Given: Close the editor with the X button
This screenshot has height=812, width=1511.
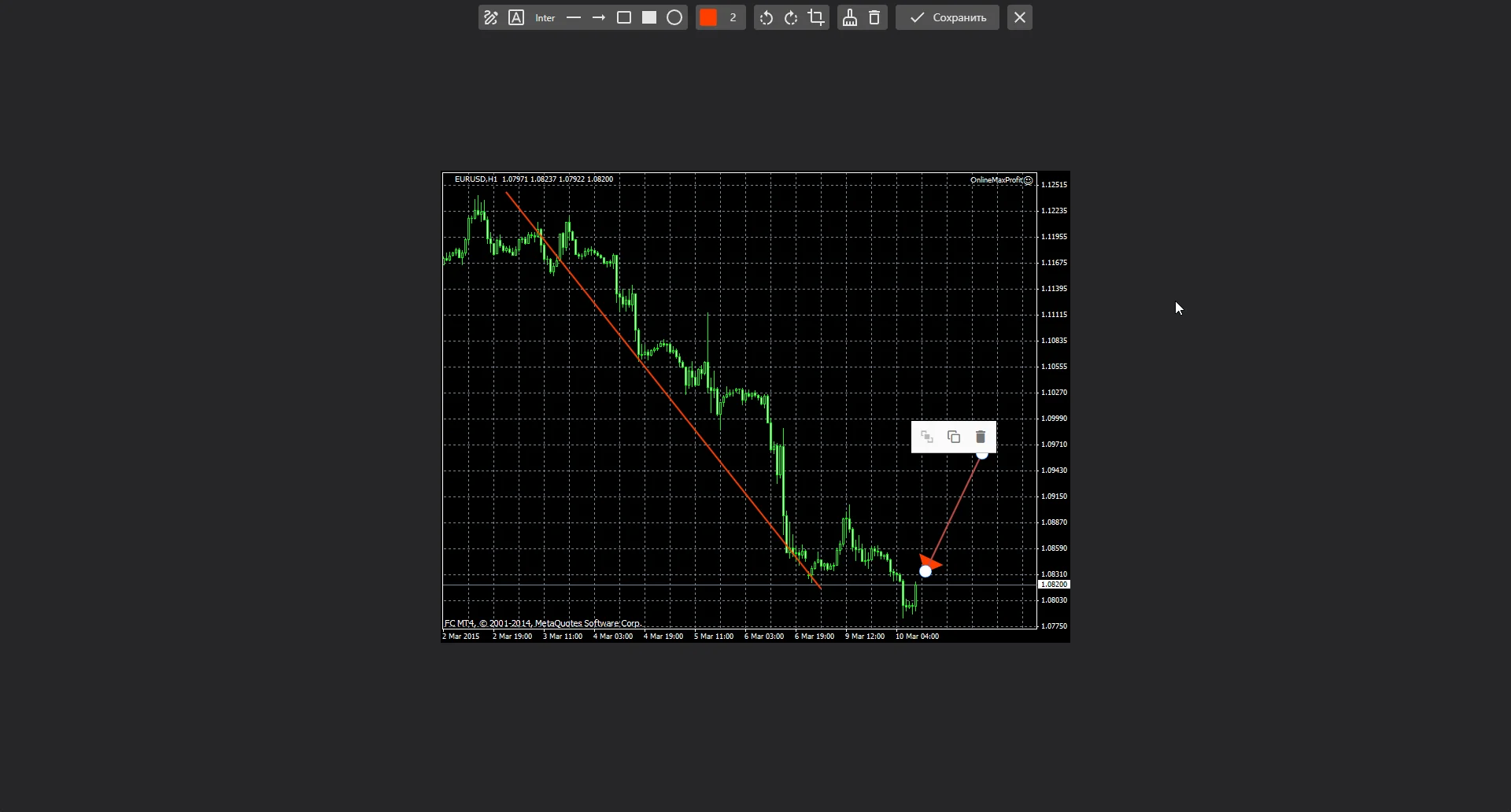Looking at the screenshot, I should (1020, 17).
